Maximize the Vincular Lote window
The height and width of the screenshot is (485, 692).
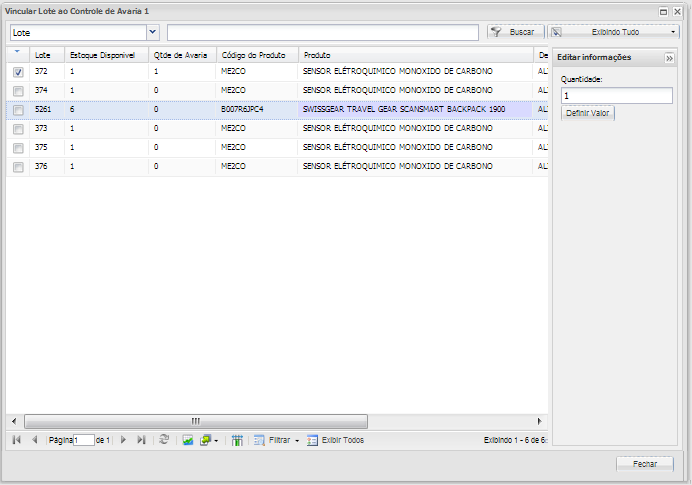coord(663,12)
